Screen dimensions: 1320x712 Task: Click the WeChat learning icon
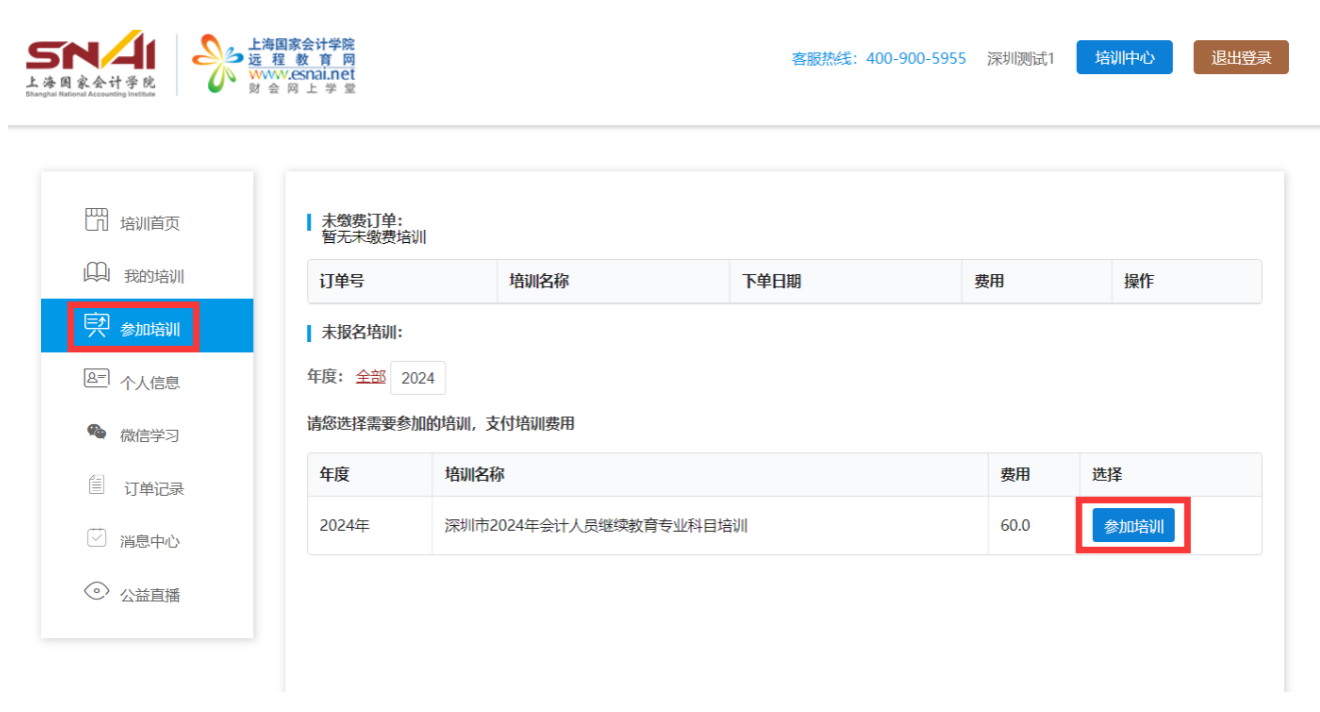pos(96,432)
